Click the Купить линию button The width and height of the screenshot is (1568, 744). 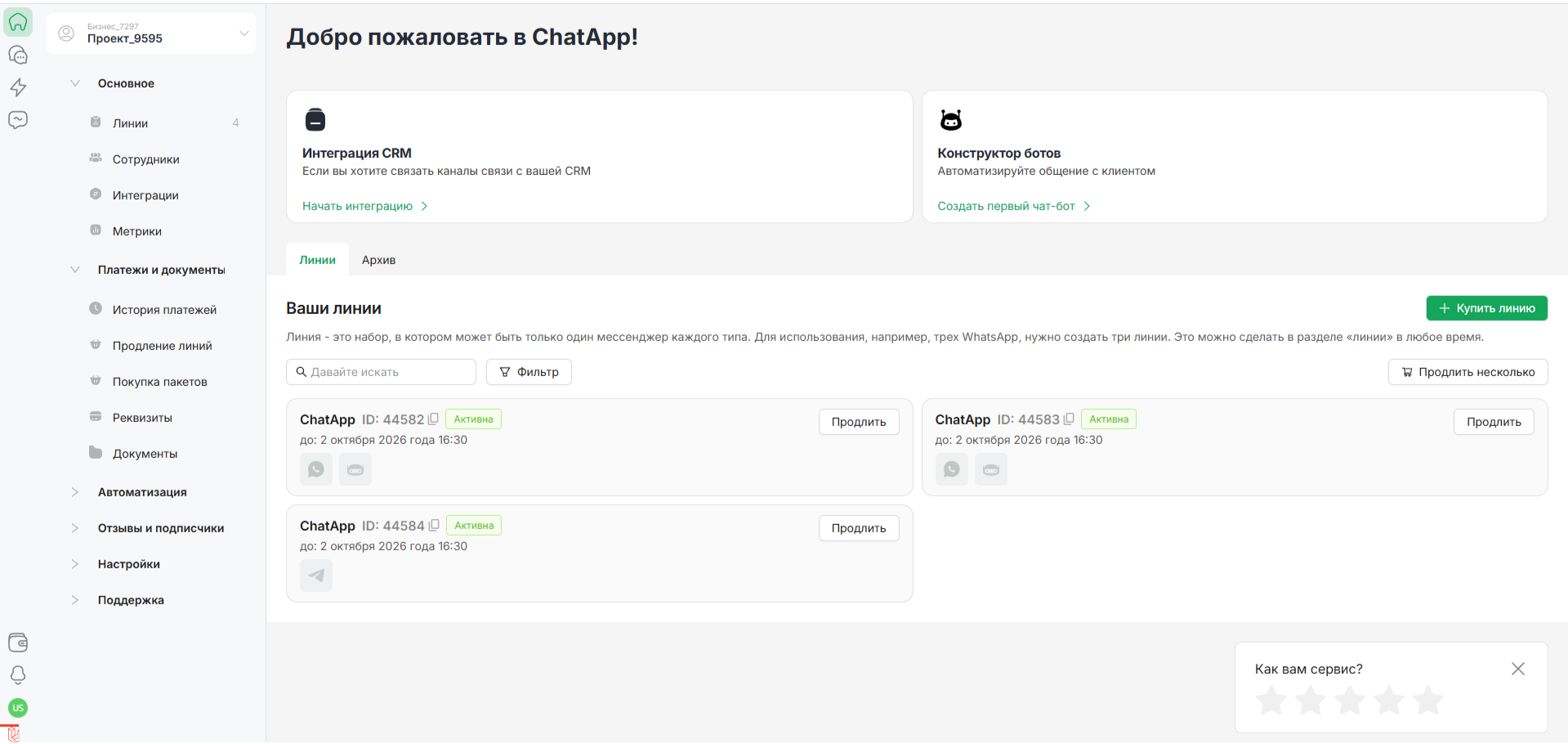point(1486,308)
